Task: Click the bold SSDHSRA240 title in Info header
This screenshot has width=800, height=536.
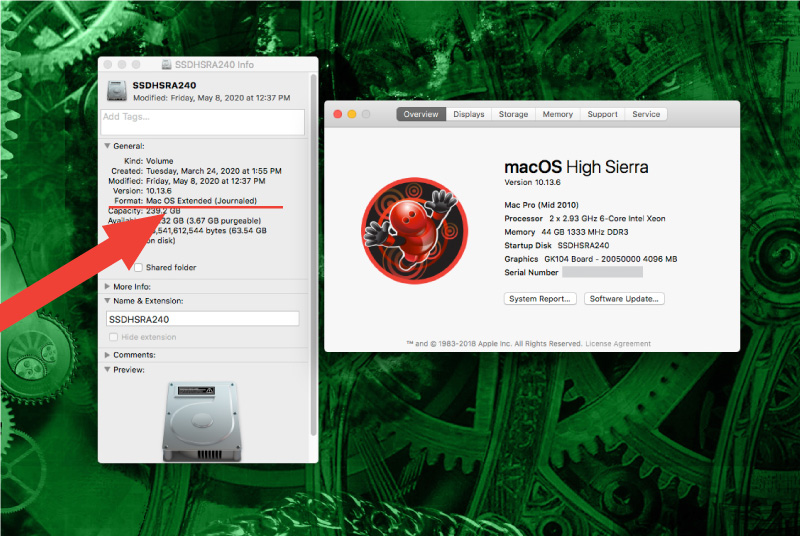Action: [x=164, y=85]
